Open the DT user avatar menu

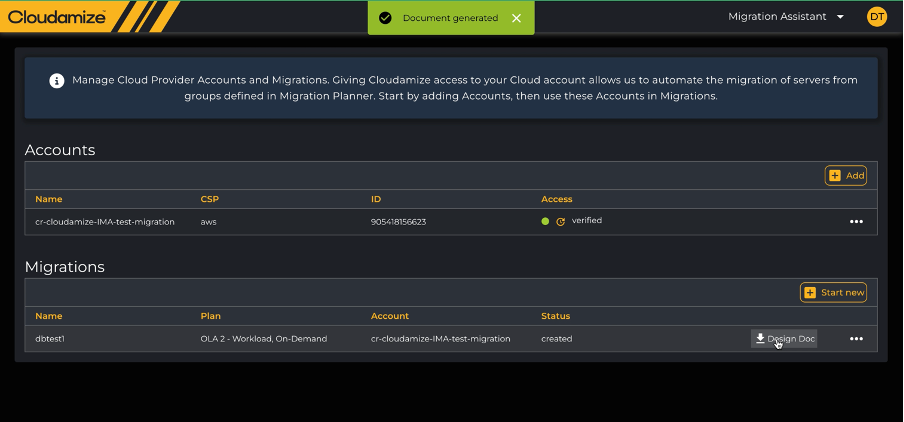tap(876, 17)
